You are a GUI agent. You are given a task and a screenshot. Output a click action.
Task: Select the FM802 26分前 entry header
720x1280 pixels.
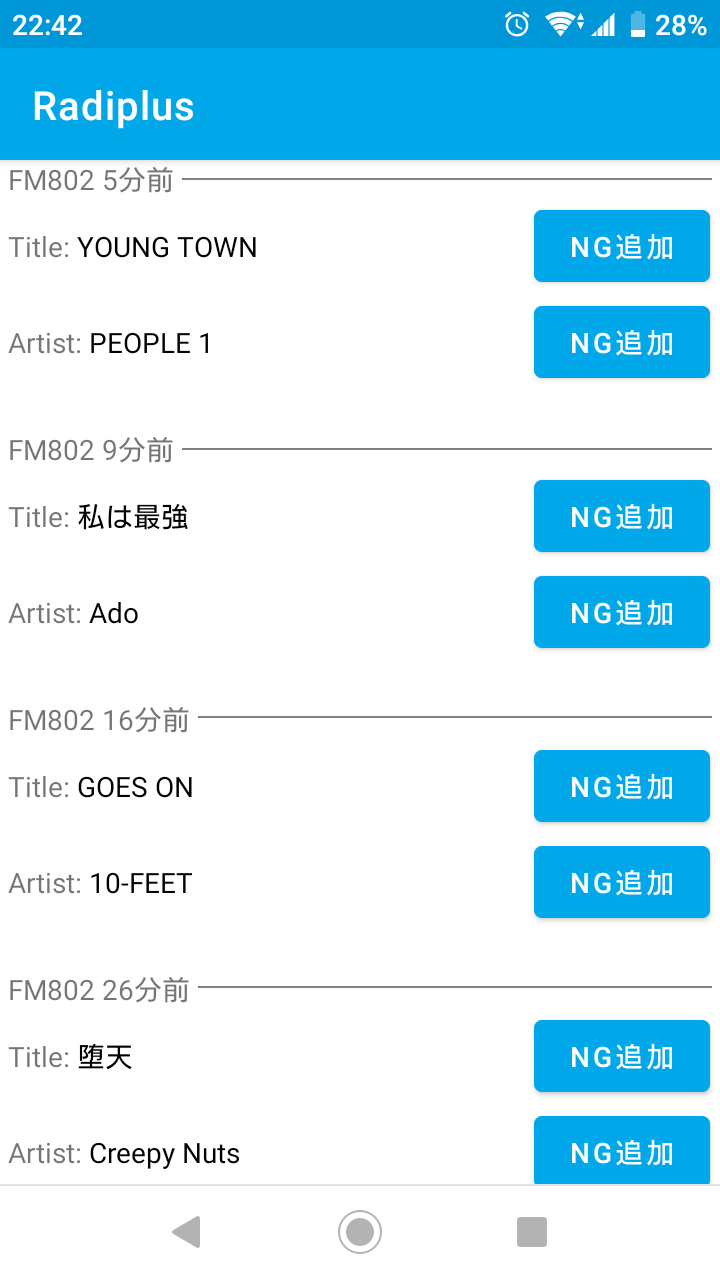[x=99, y=990]
